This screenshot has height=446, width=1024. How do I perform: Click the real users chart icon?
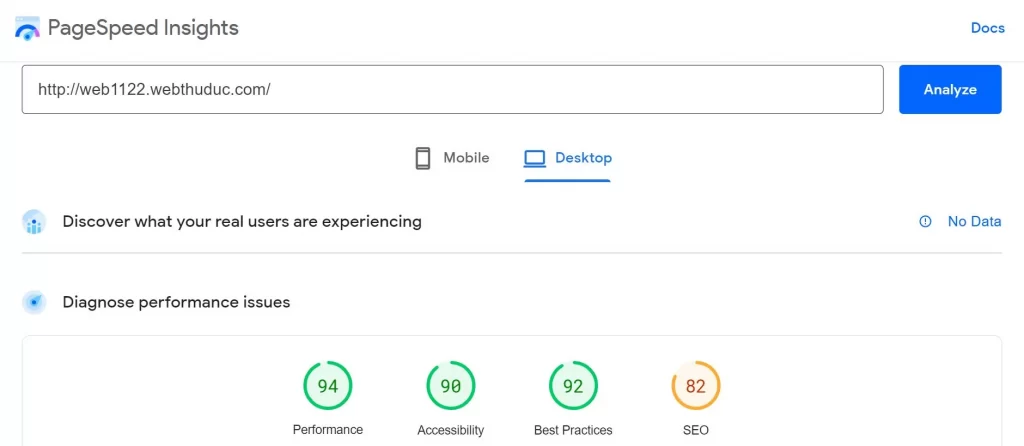34,222
